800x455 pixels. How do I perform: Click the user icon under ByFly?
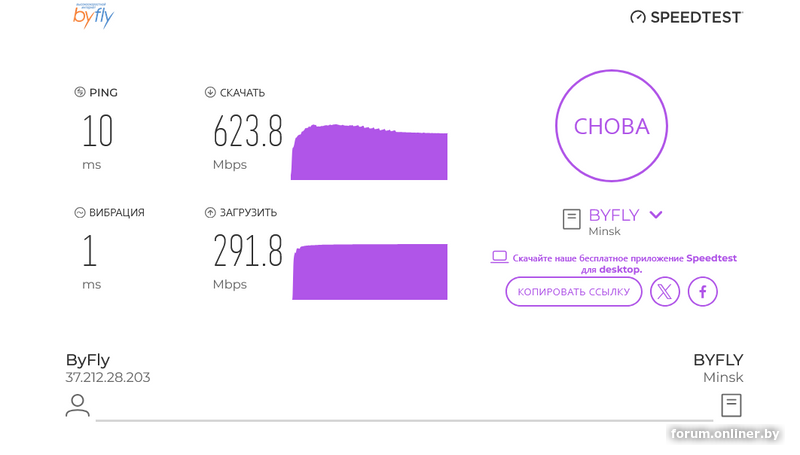77,405
